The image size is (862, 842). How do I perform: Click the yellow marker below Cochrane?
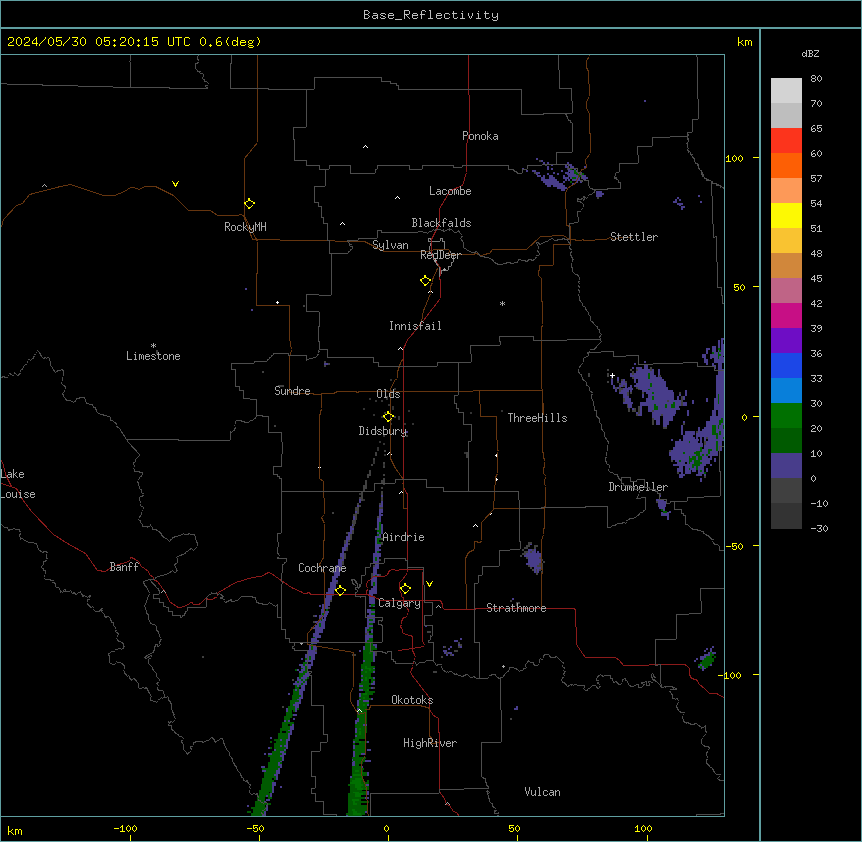pos(340,590)
